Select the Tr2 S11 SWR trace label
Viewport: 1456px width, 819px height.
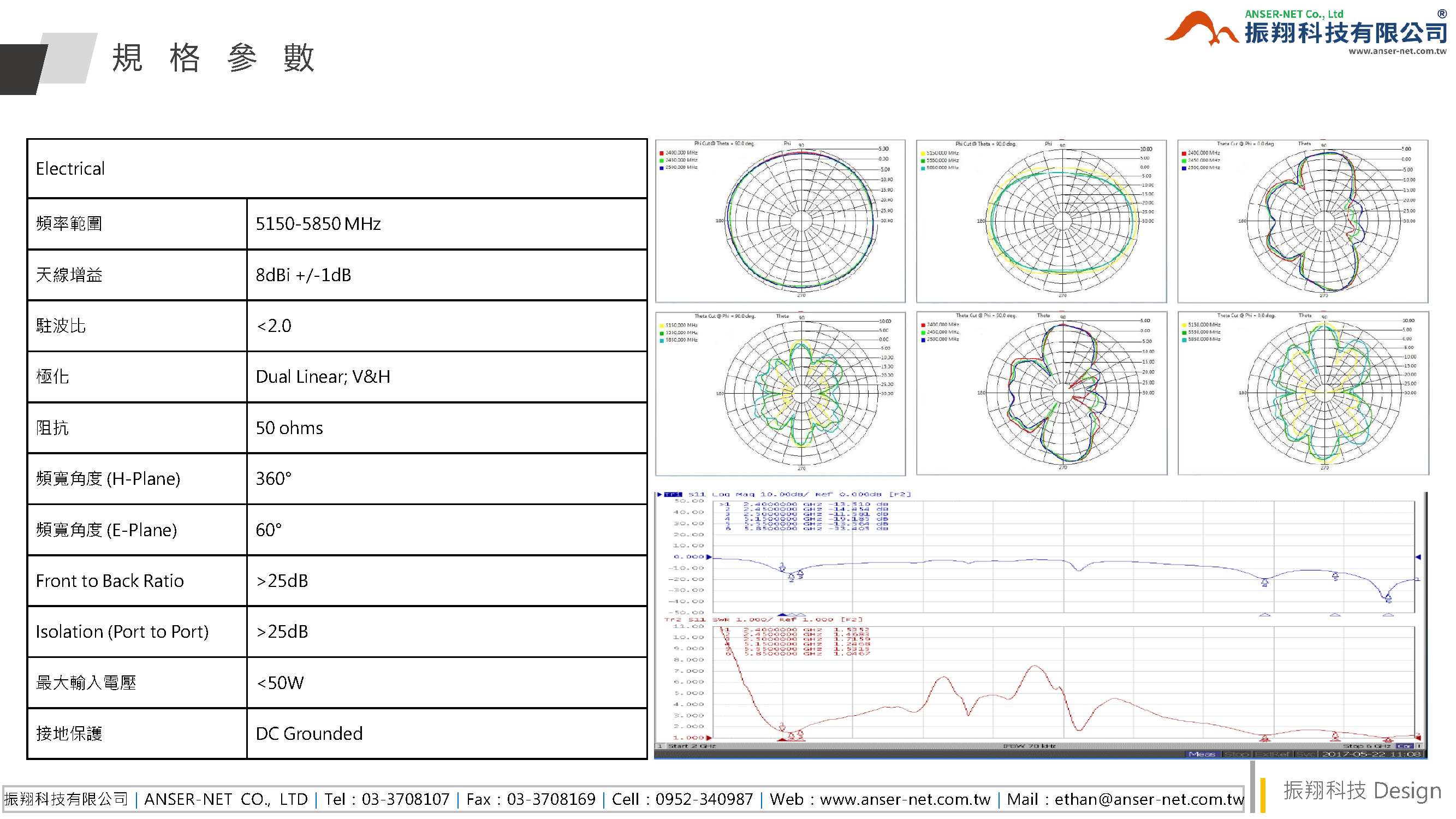click(697, 620)
